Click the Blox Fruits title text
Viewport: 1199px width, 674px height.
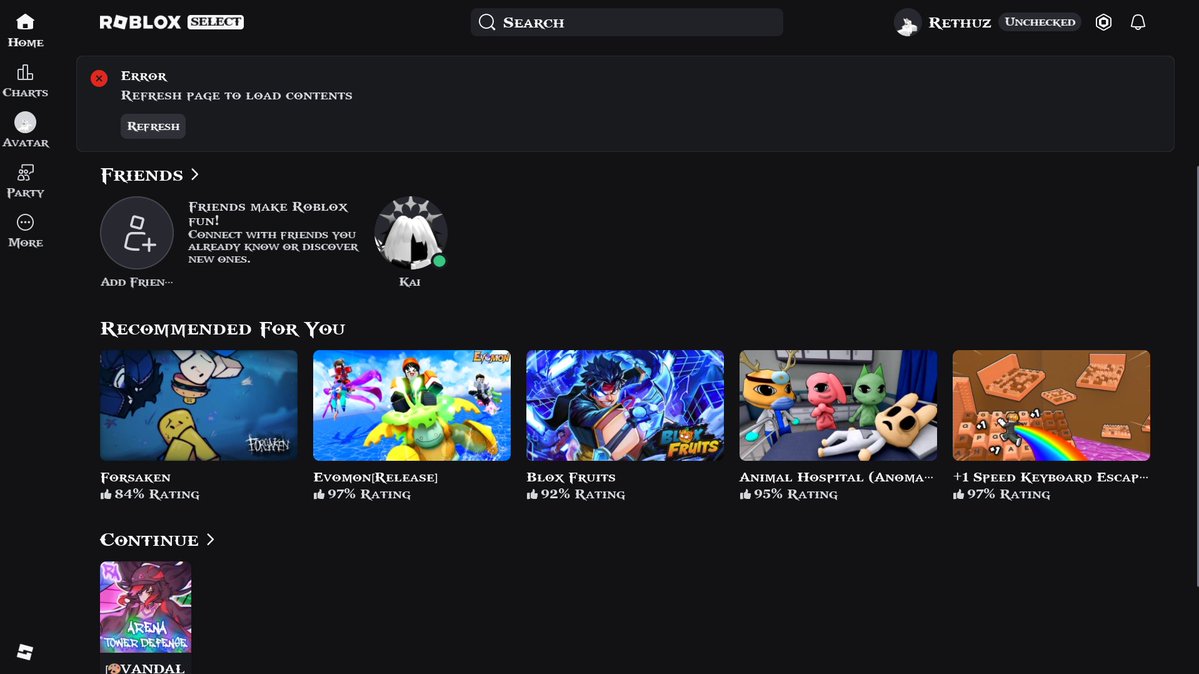(570, 477)
